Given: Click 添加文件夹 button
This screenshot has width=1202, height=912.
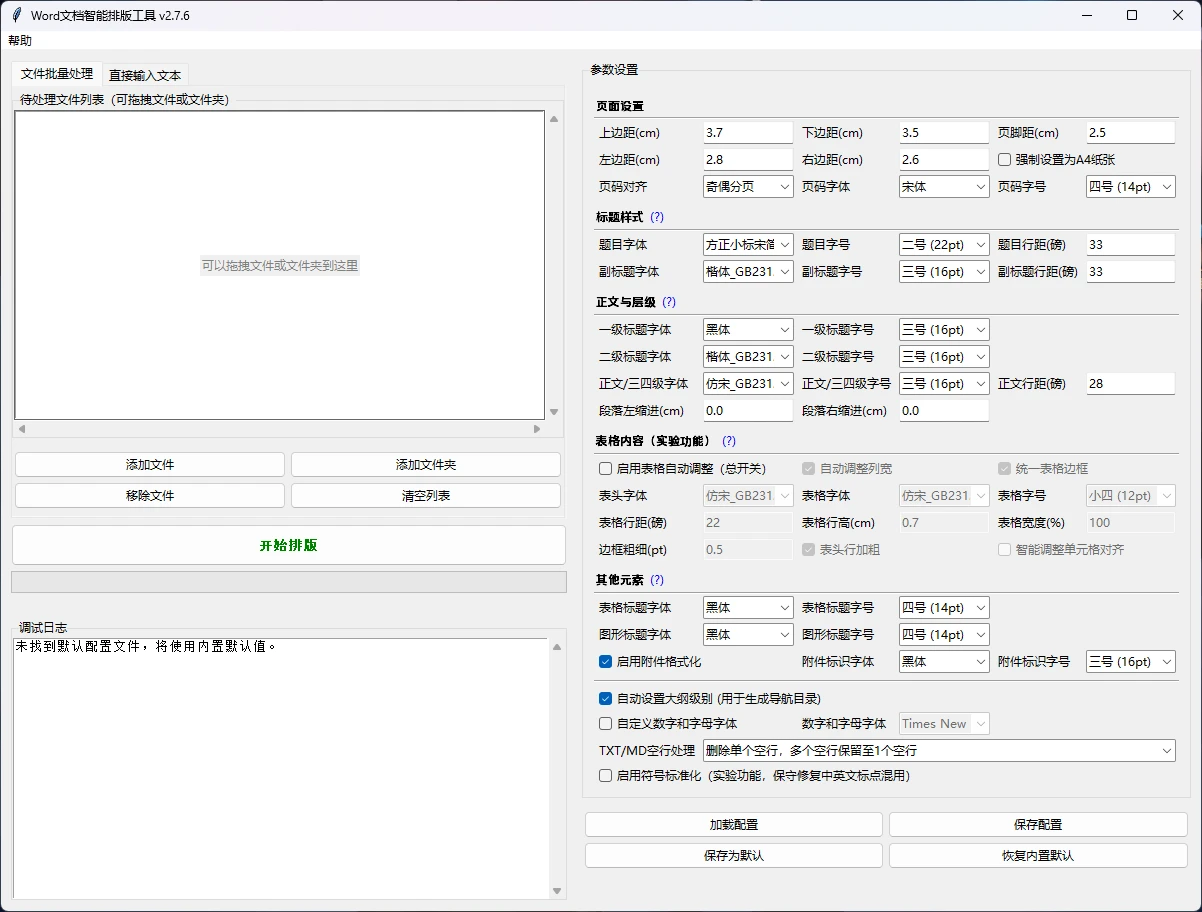Looking at the screenshot, I should pos(426,465).
